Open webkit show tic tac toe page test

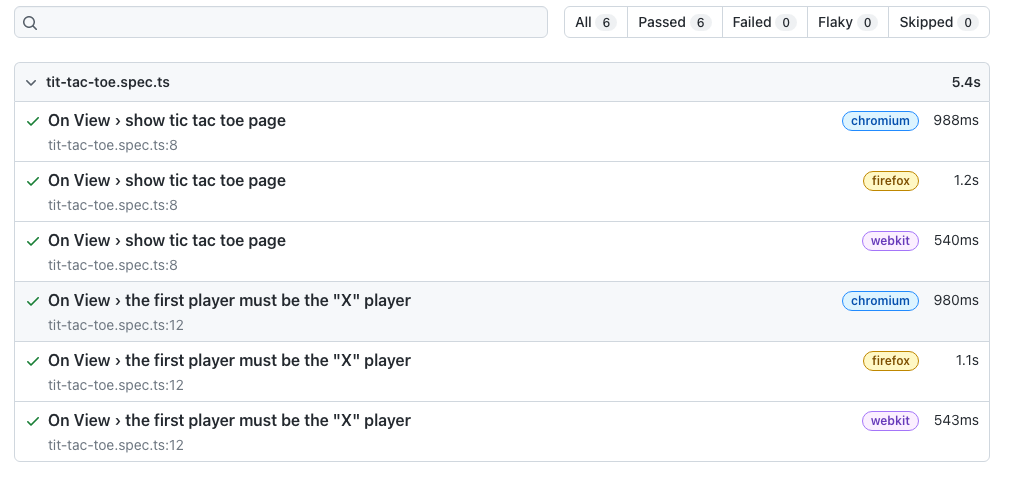tap(167, 241)
